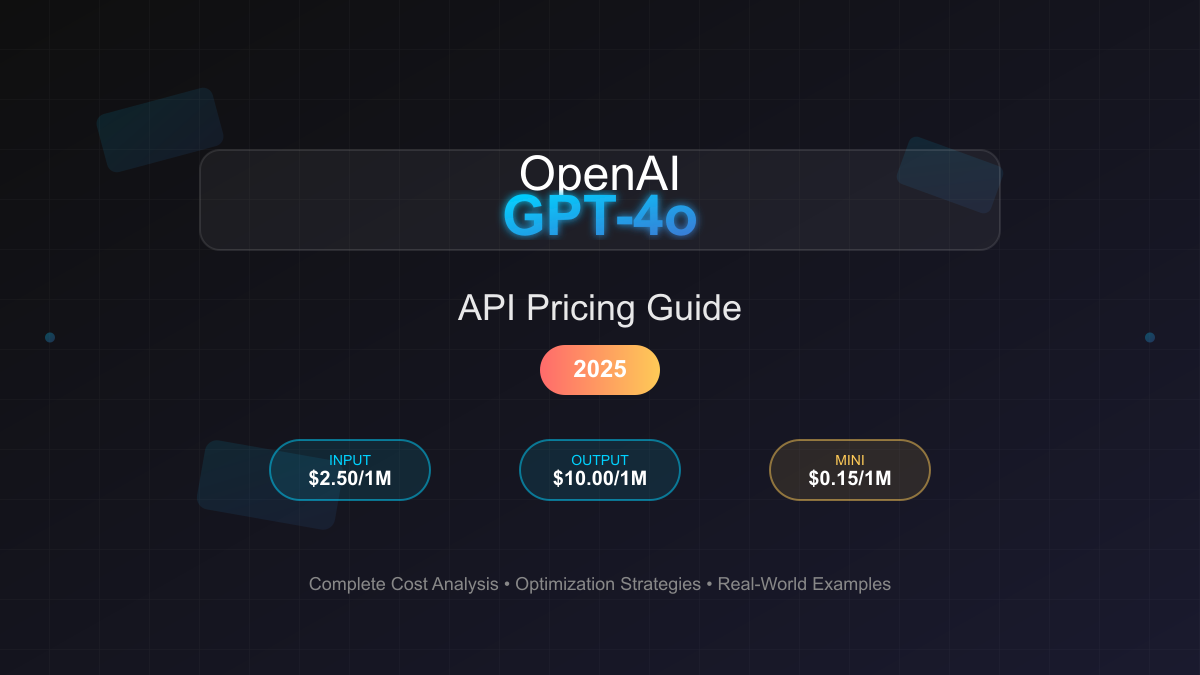The image size is (1200, 675).
Task: Click the yellow MINI label
Action: pos(850,460)
